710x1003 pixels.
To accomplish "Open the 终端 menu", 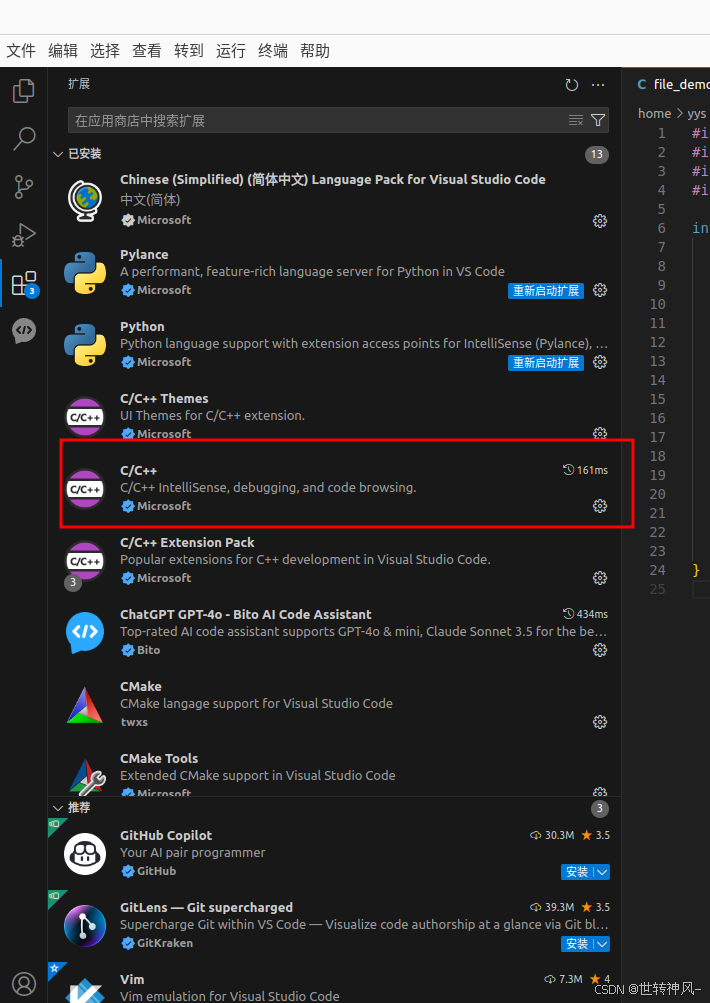I will pos(272,51).
